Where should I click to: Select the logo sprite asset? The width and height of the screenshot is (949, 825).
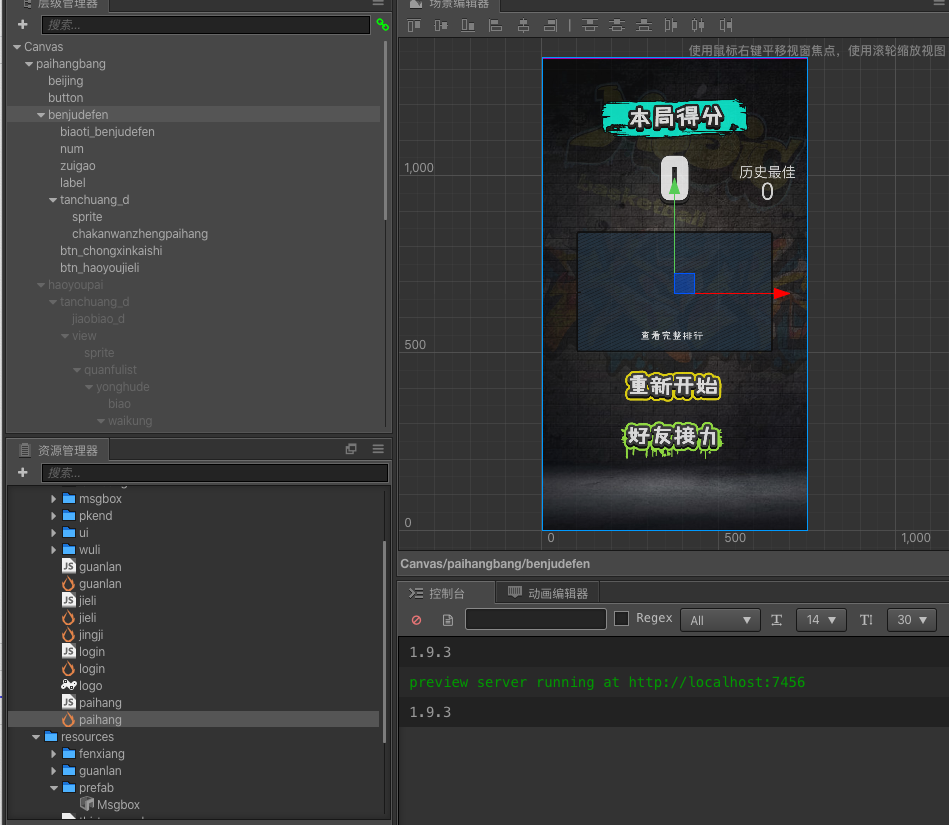coord(82,686)
